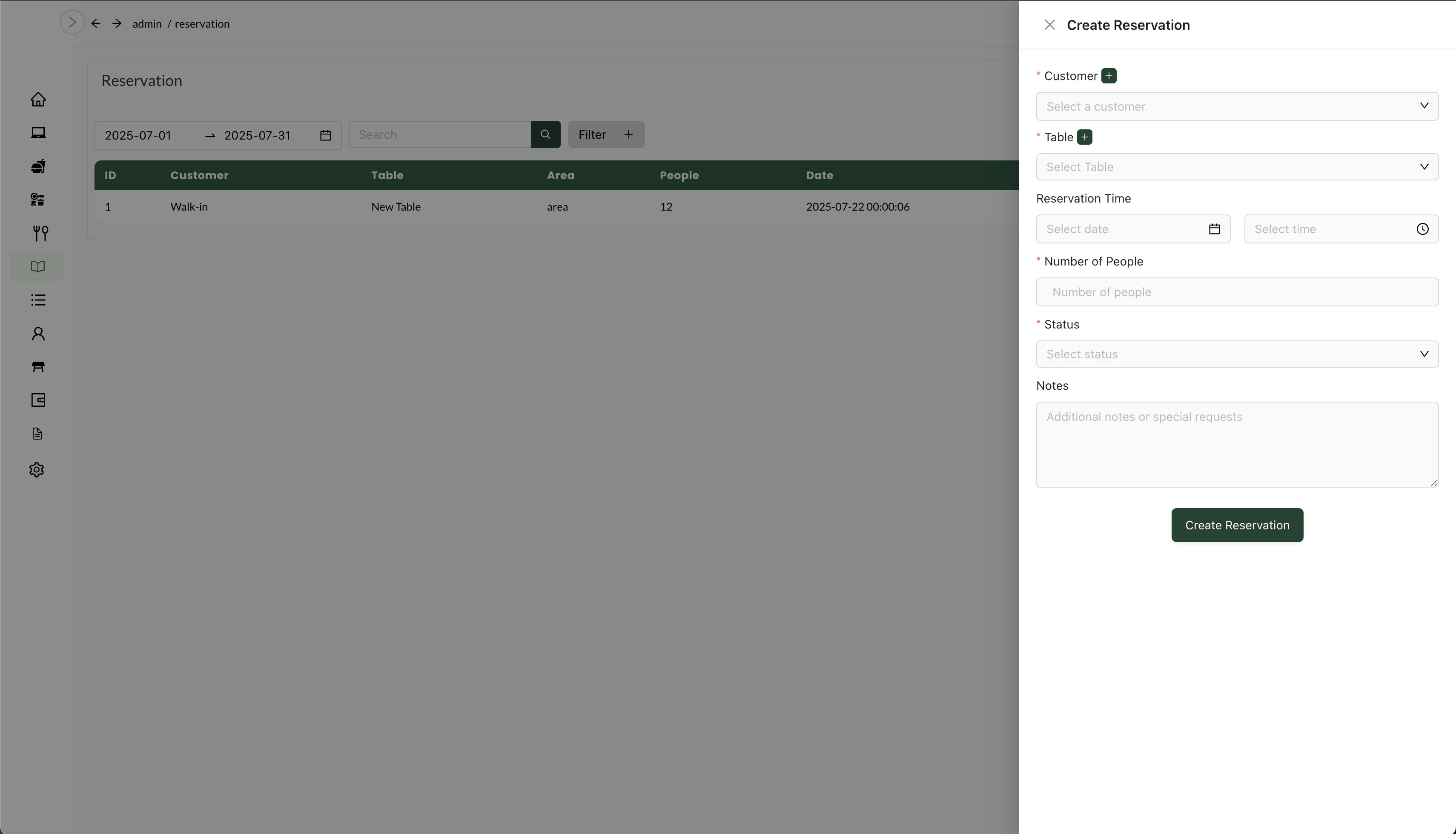Open settings gear in sidebar
This screenshot has height=834, width=1456.
[37, 470]
